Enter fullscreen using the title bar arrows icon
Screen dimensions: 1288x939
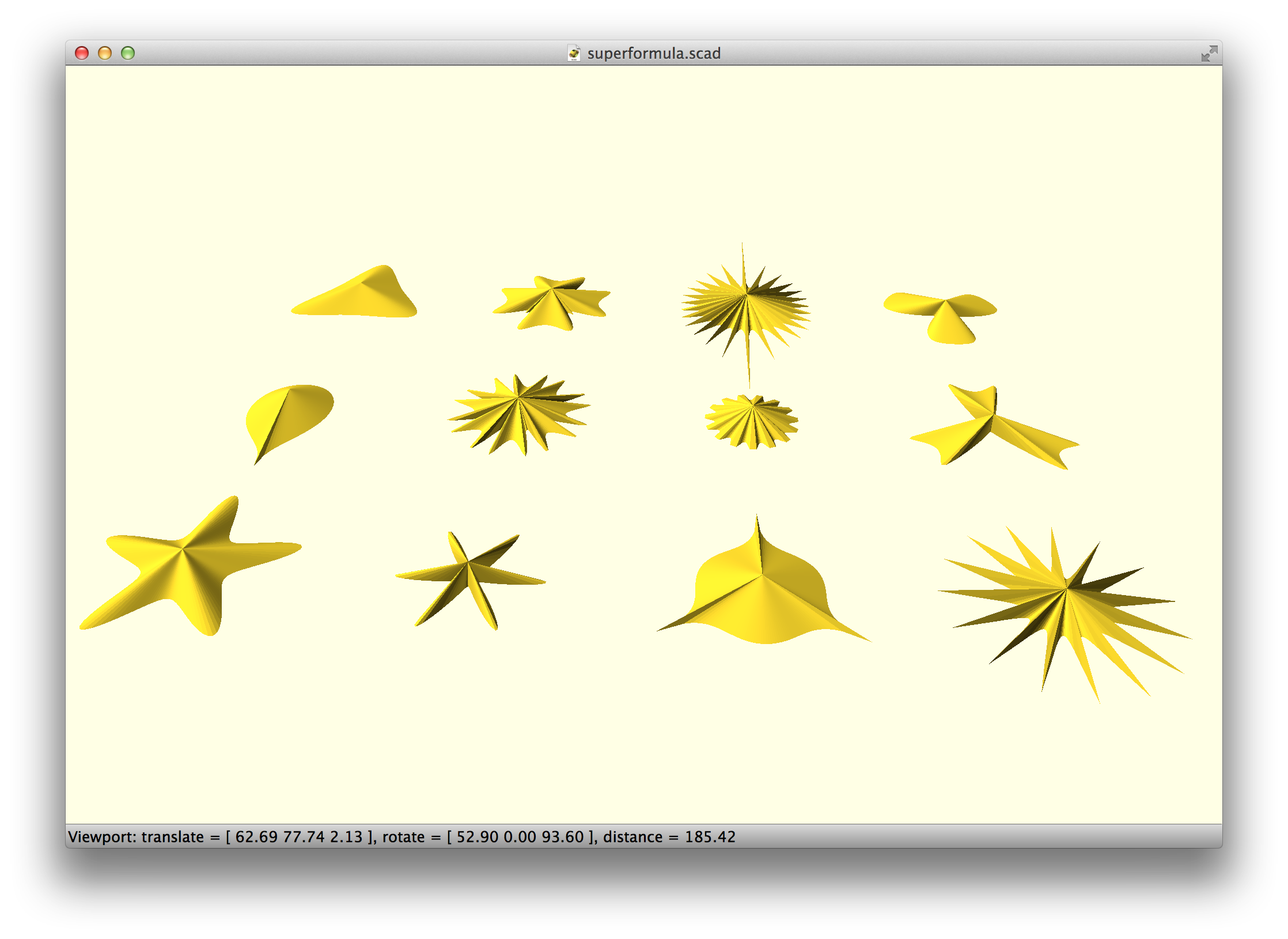point(1209,54)
